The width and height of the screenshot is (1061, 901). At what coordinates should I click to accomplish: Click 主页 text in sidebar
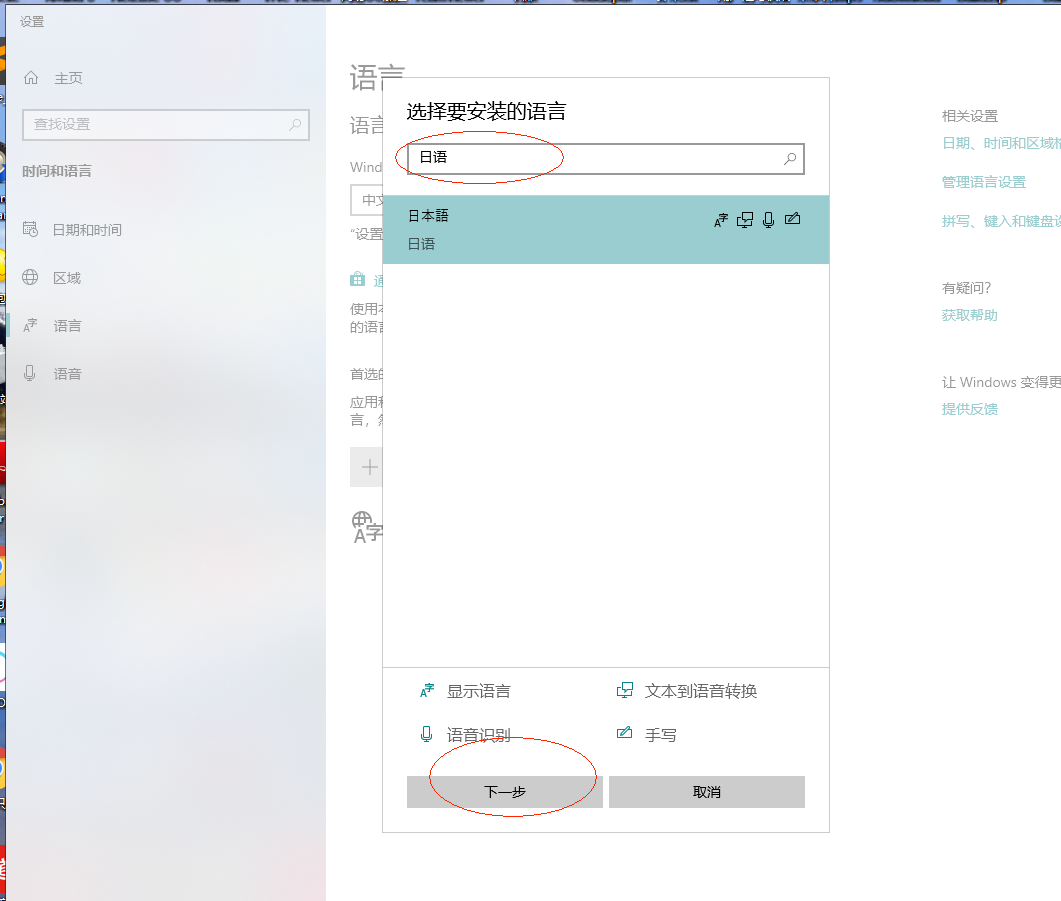click(68, 78)
